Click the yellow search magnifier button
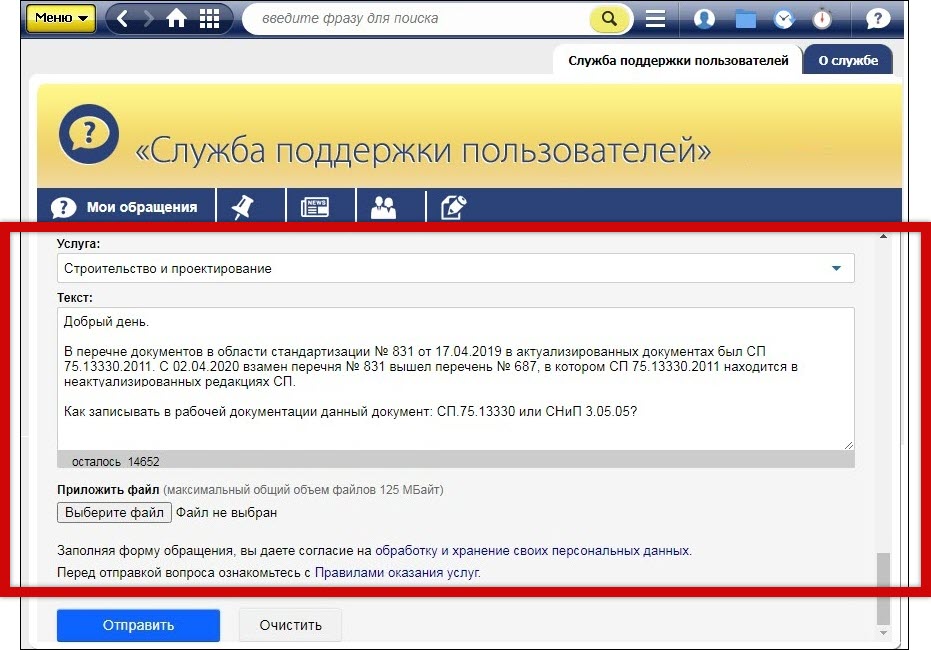The height and width of the screenshot is (650, 931). click(x=609, y=19)
